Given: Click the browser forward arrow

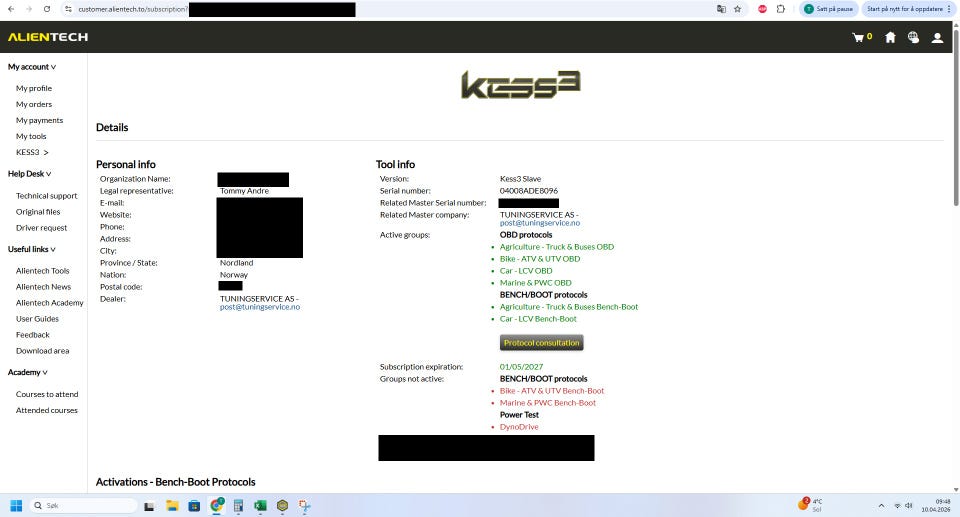Looking at the screenshot, I should click(29, 9).
